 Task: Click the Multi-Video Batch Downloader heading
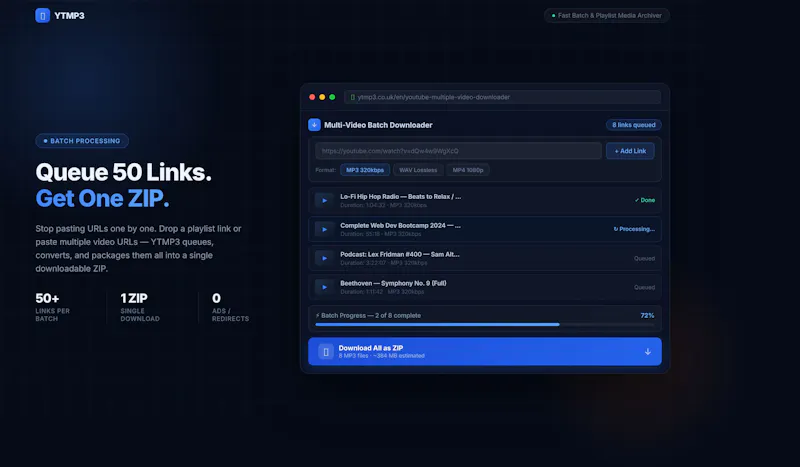378,125
